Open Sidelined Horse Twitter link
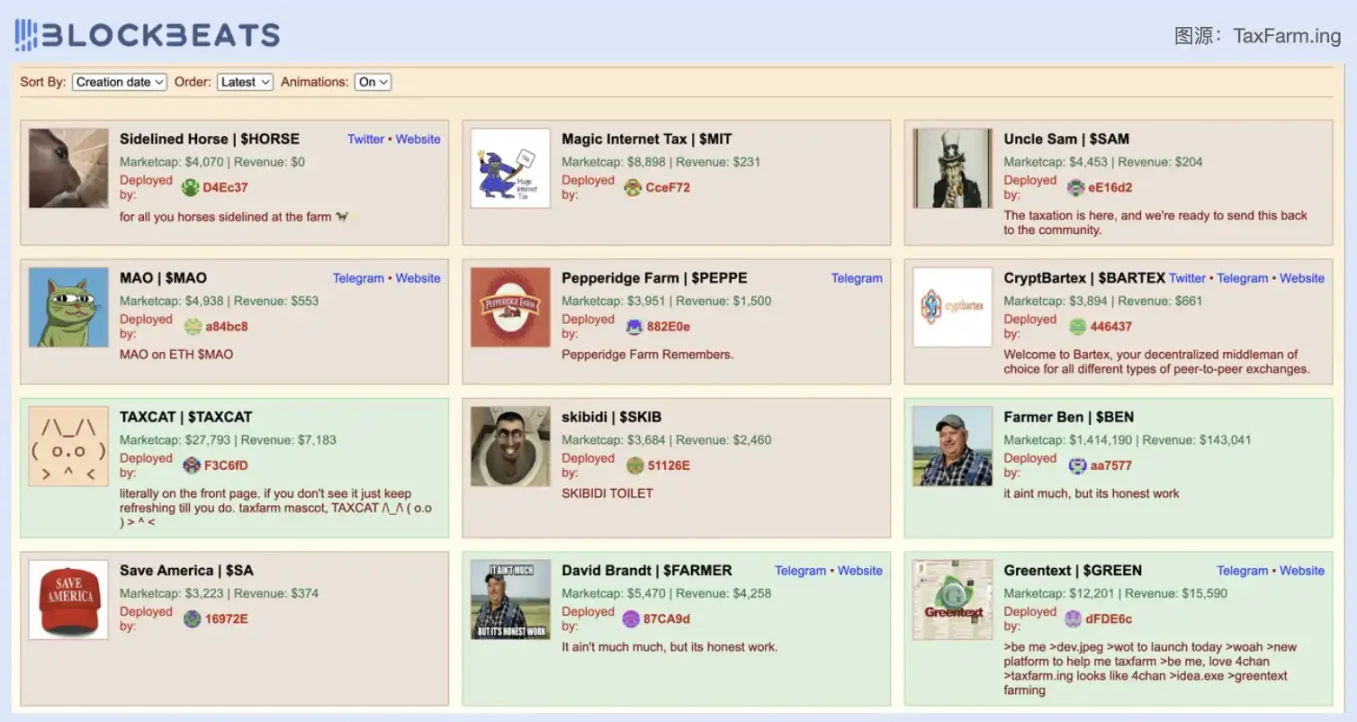The height and width of the screenshot is (722, 1357). (365, 139)
